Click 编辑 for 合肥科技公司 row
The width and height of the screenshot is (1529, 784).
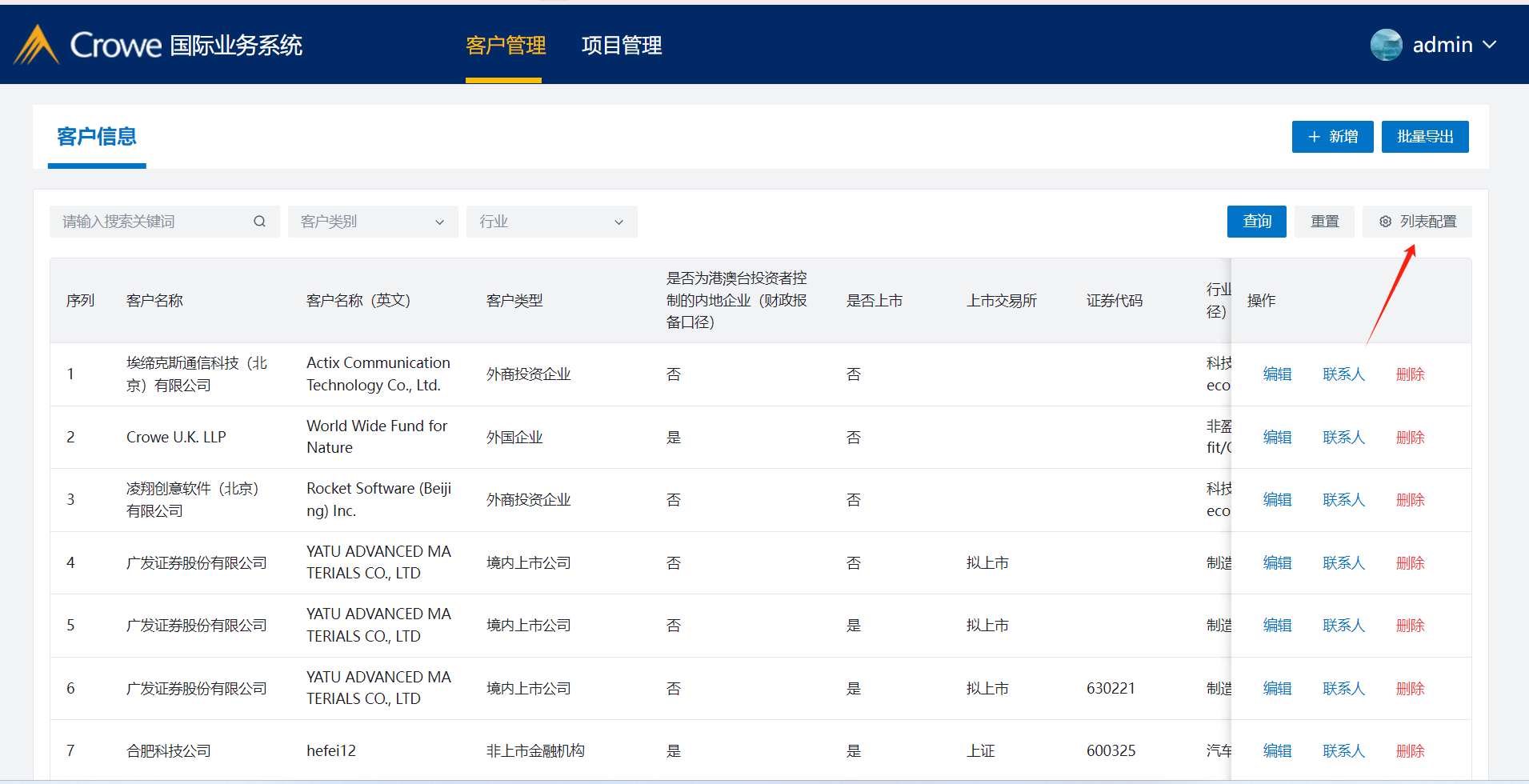(1277, 751)
